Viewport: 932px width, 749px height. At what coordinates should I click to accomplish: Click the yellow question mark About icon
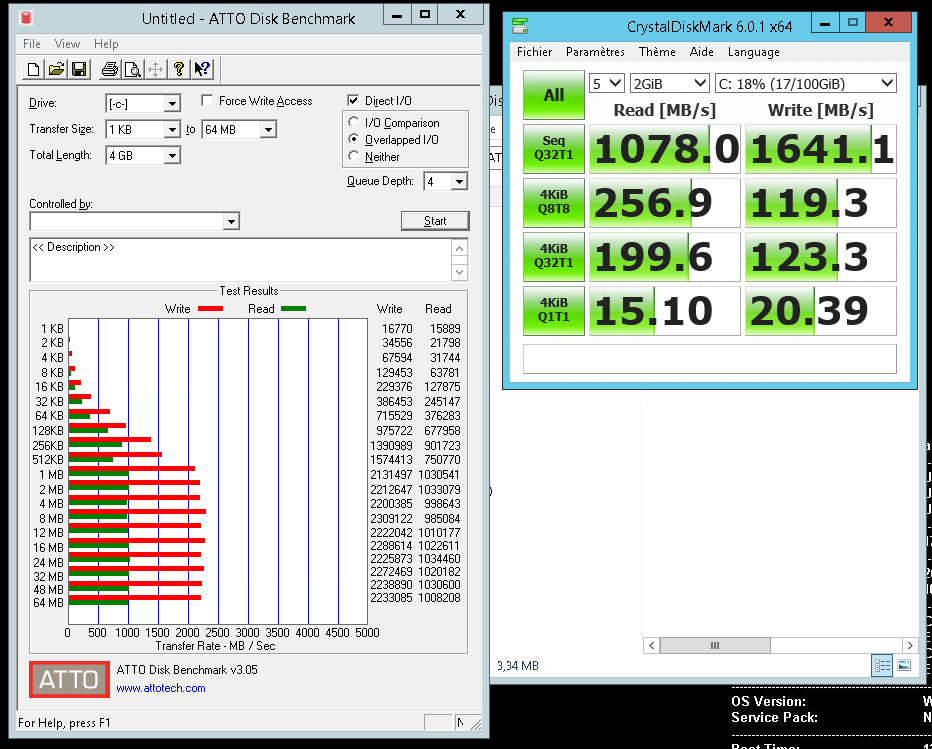click(179, 69)
